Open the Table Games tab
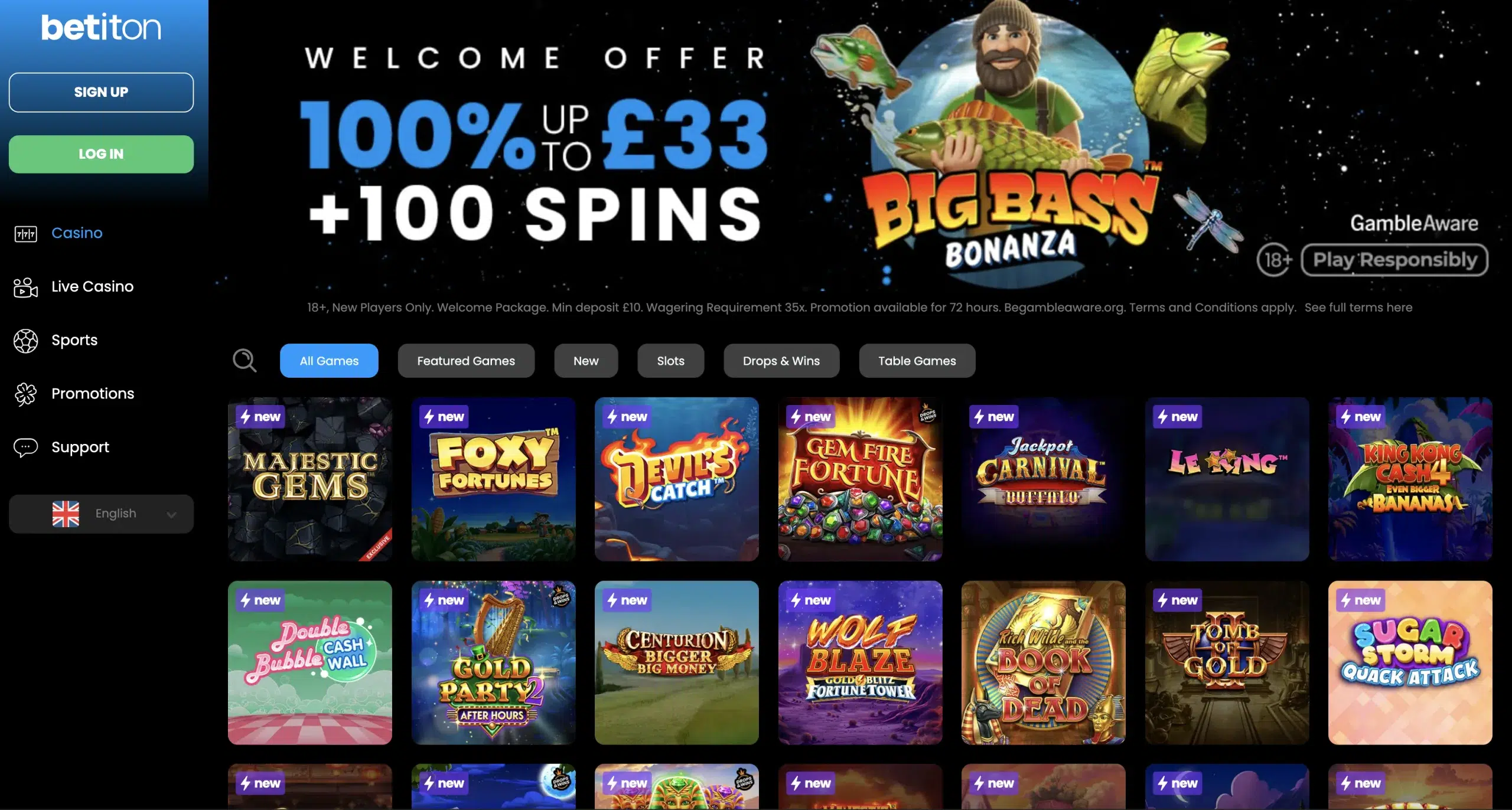 tap(917, 361)
